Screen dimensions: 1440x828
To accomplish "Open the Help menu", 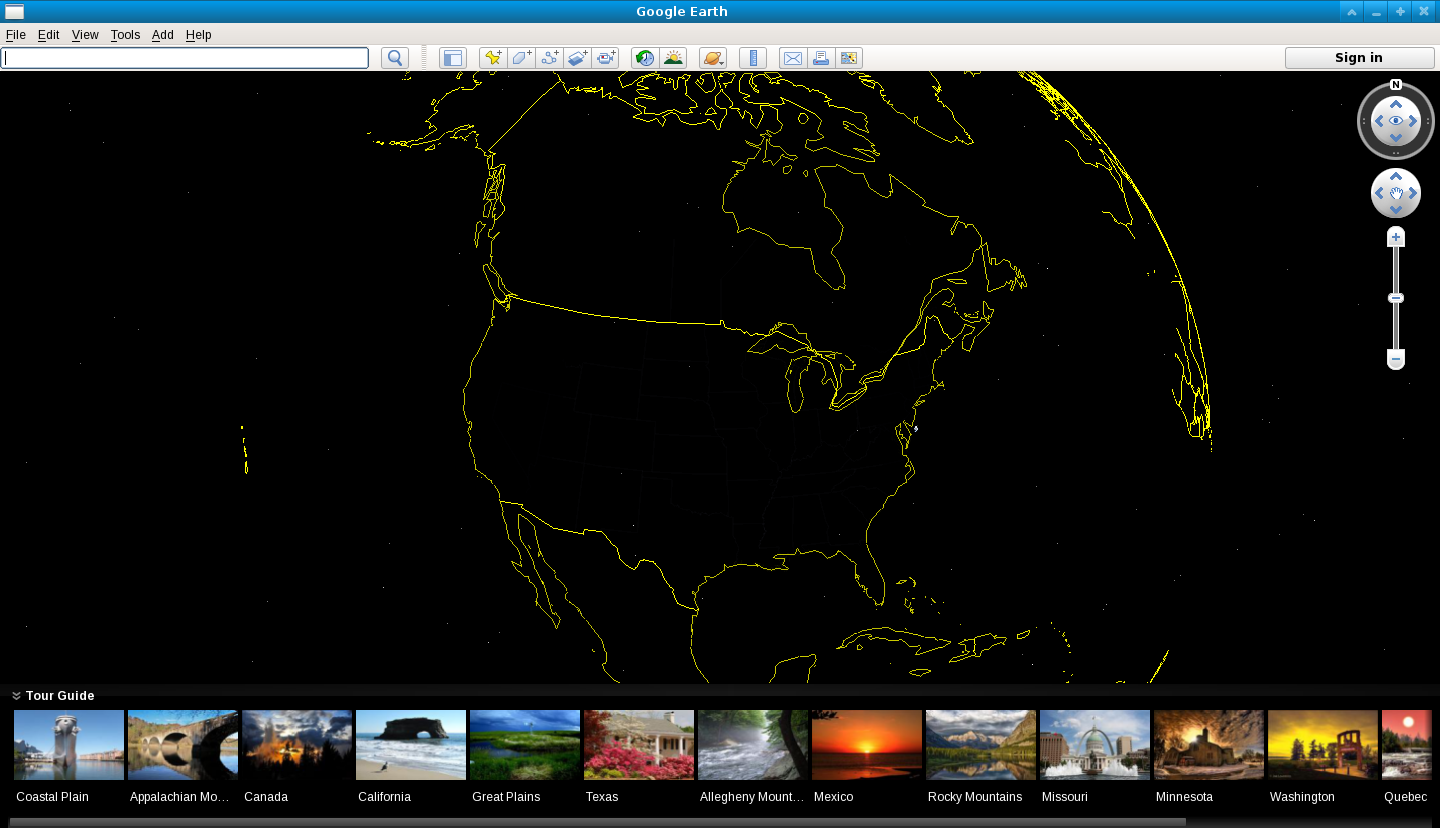I will click(198, 35).
